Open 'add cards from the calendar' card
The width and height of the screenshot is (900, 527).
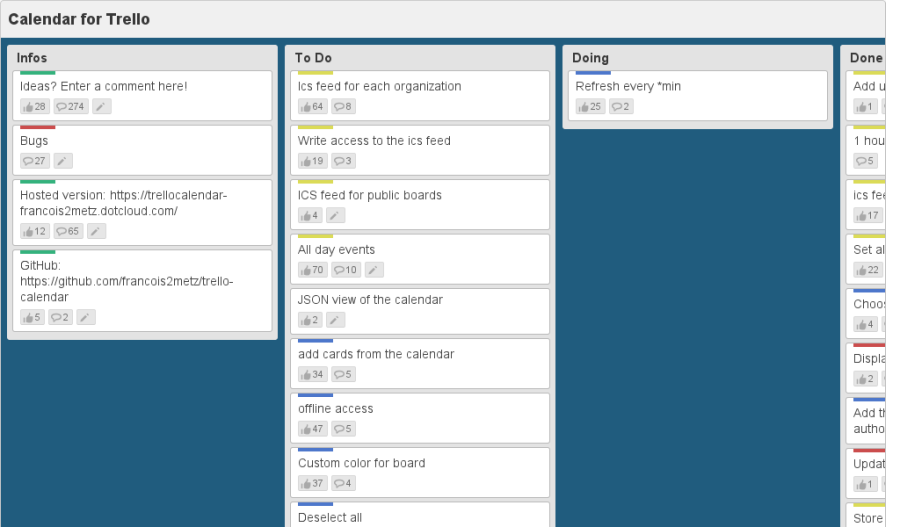(420, 364)
